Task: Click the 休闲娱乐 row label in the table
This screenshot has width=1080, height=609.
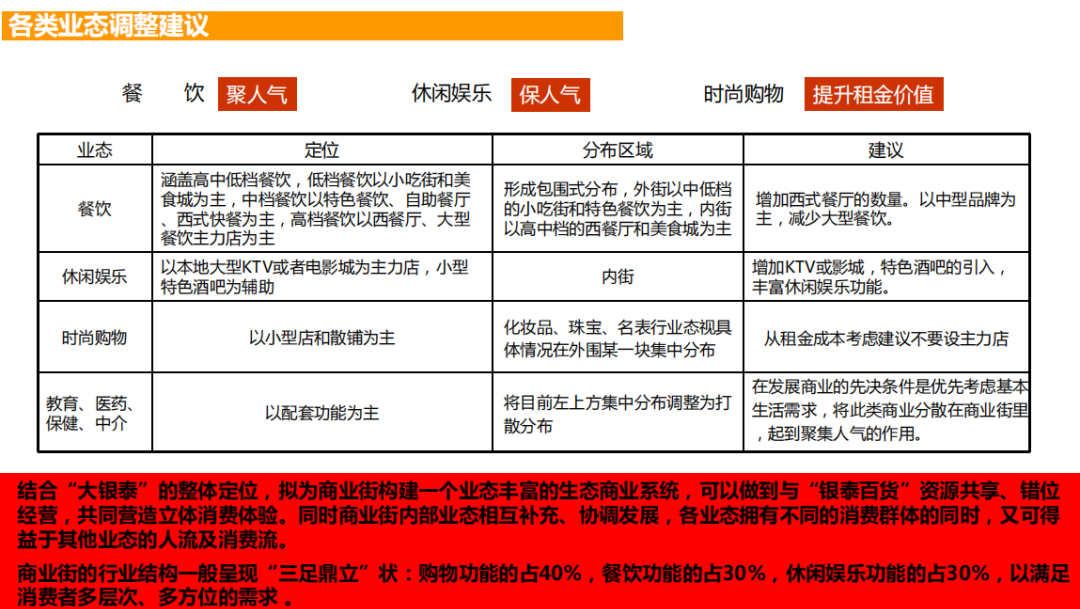Action: coord(95,276)
